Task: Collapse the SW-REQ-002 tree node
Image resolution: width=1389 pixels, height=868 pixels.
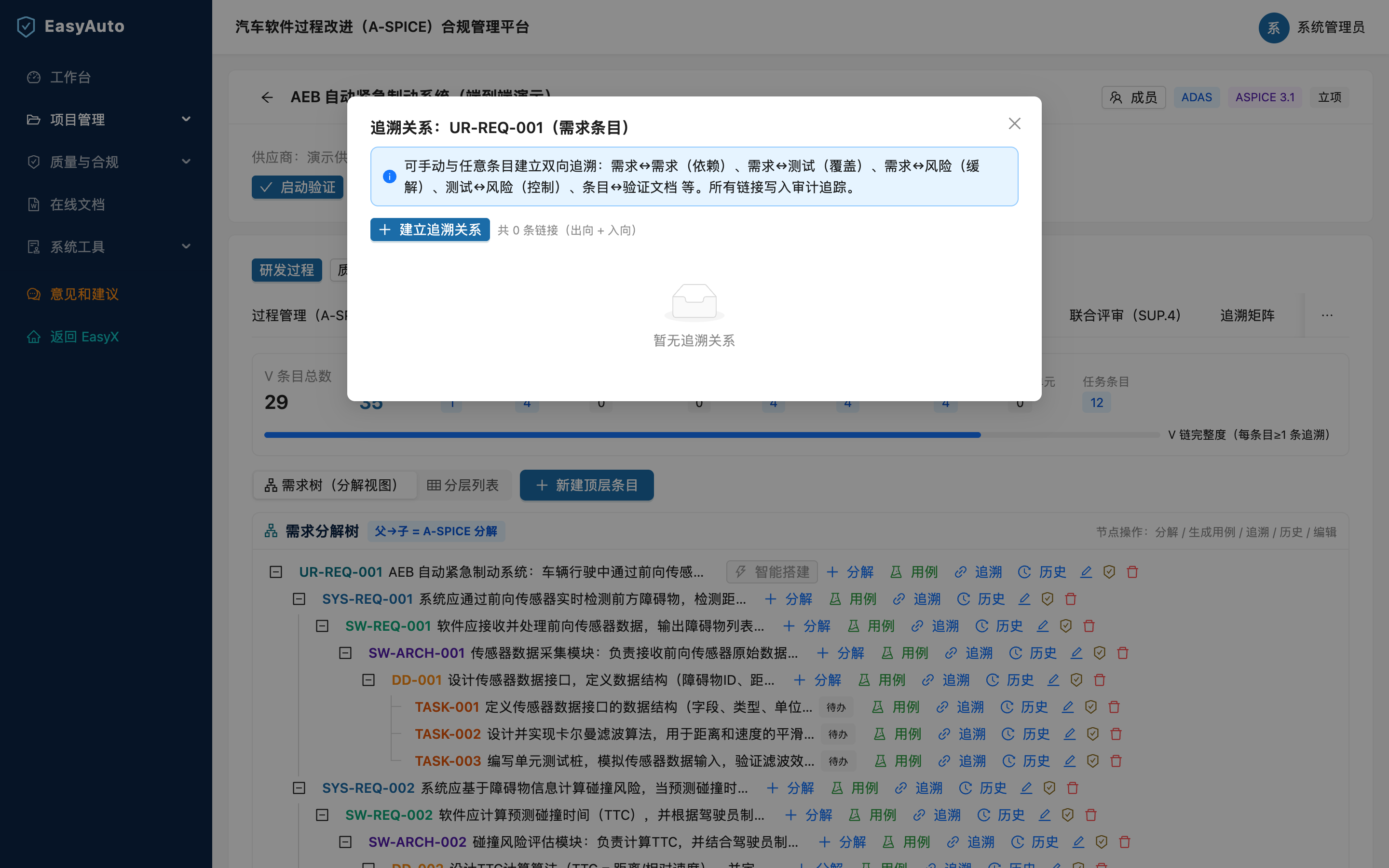Action: pos(322,814)
